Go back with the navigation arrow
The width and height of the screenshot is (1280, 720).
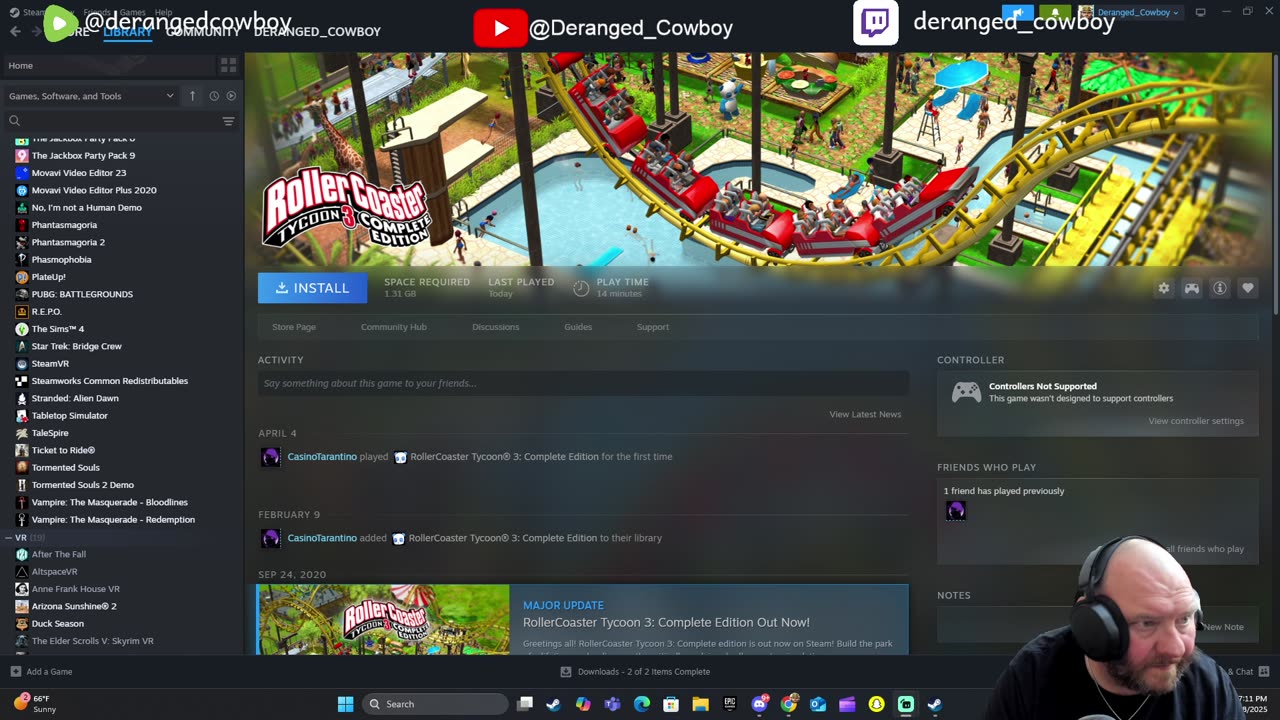point(15,31)
